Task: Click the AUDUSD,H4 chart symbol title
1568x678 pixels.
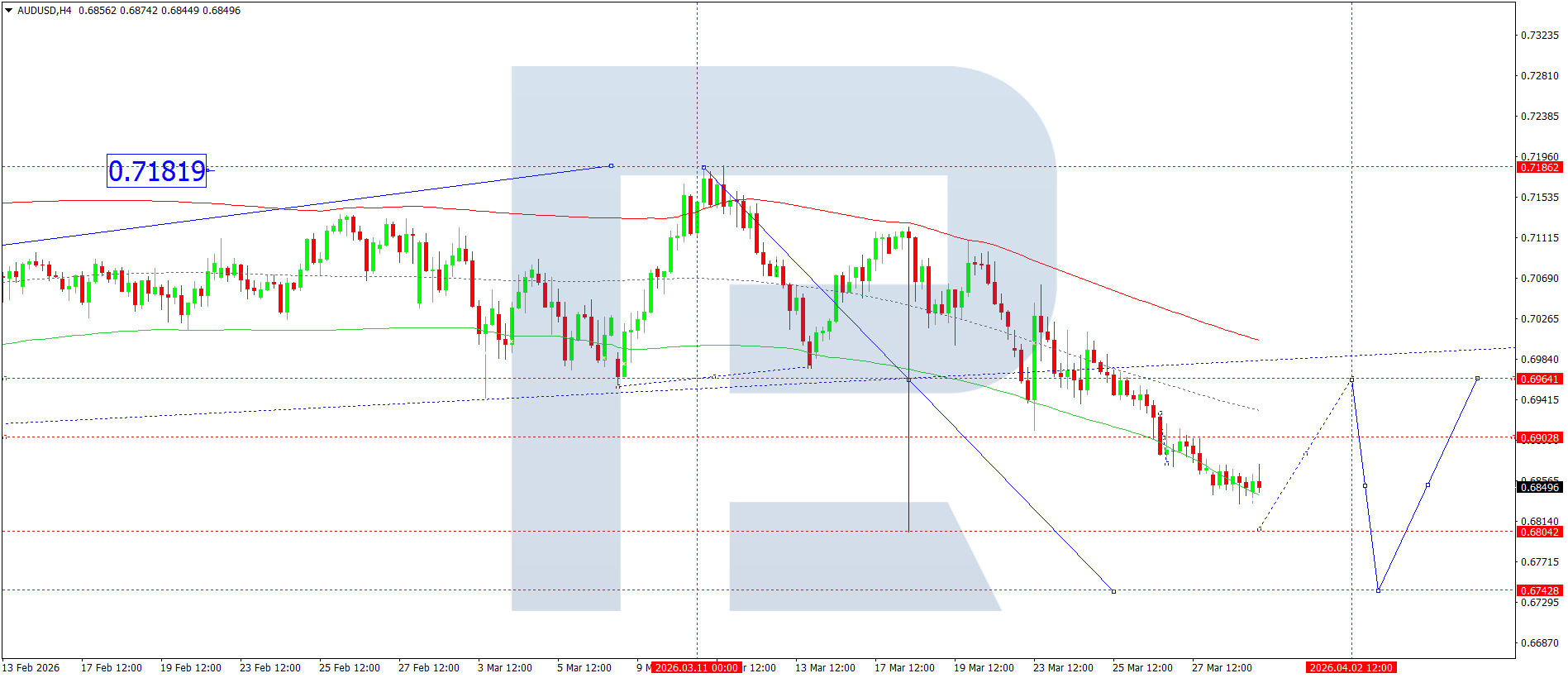Action: click(44, 11)
